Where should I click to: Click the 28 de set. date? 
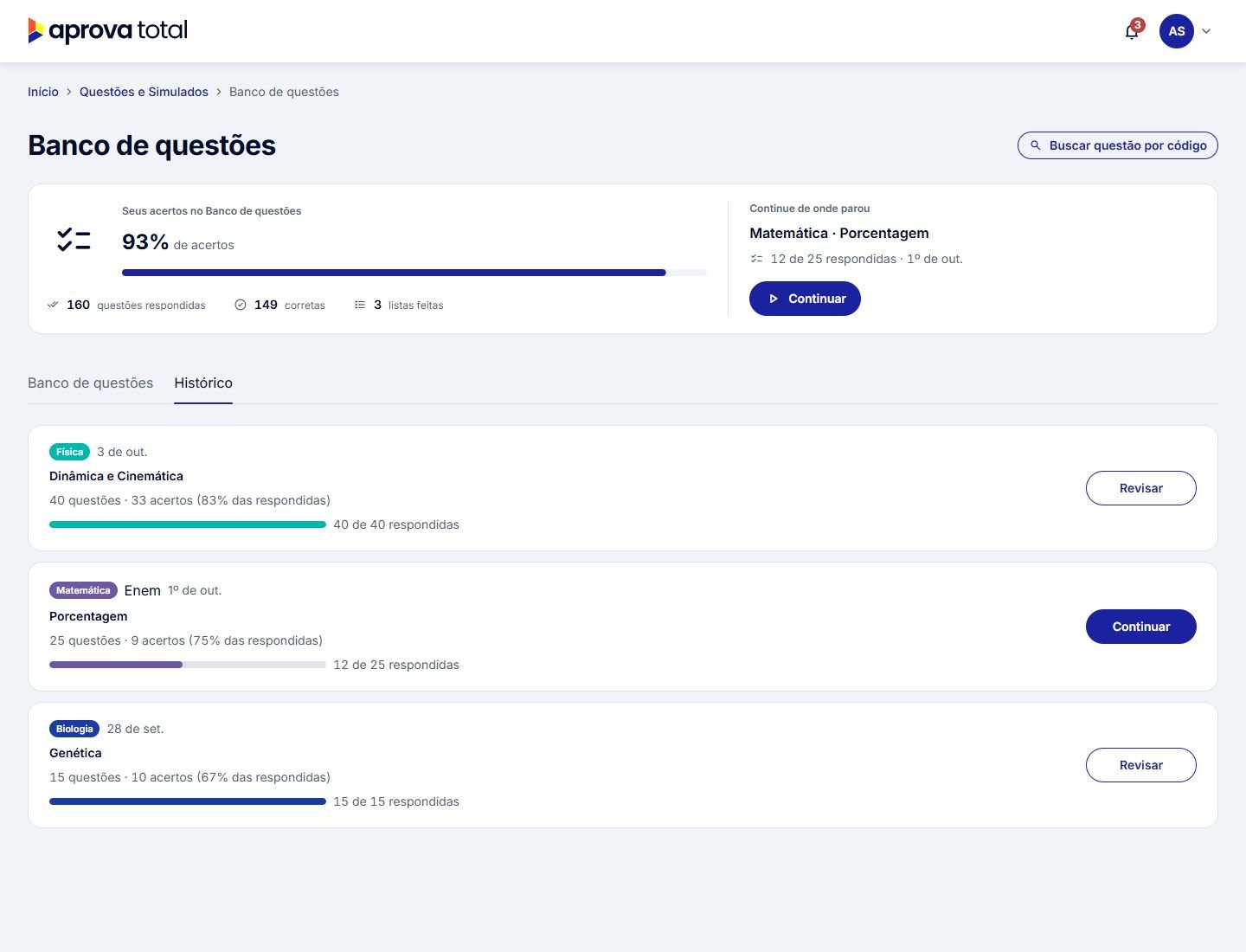click(135, 729)
